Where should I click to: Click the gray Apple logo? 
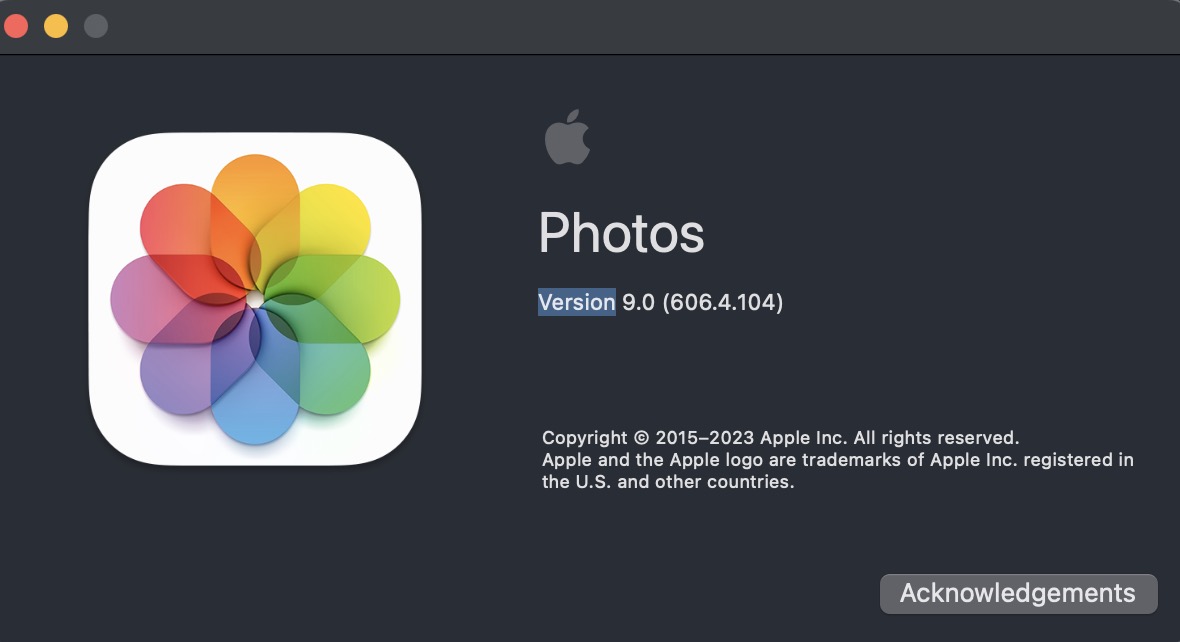[x=567, y=137]
